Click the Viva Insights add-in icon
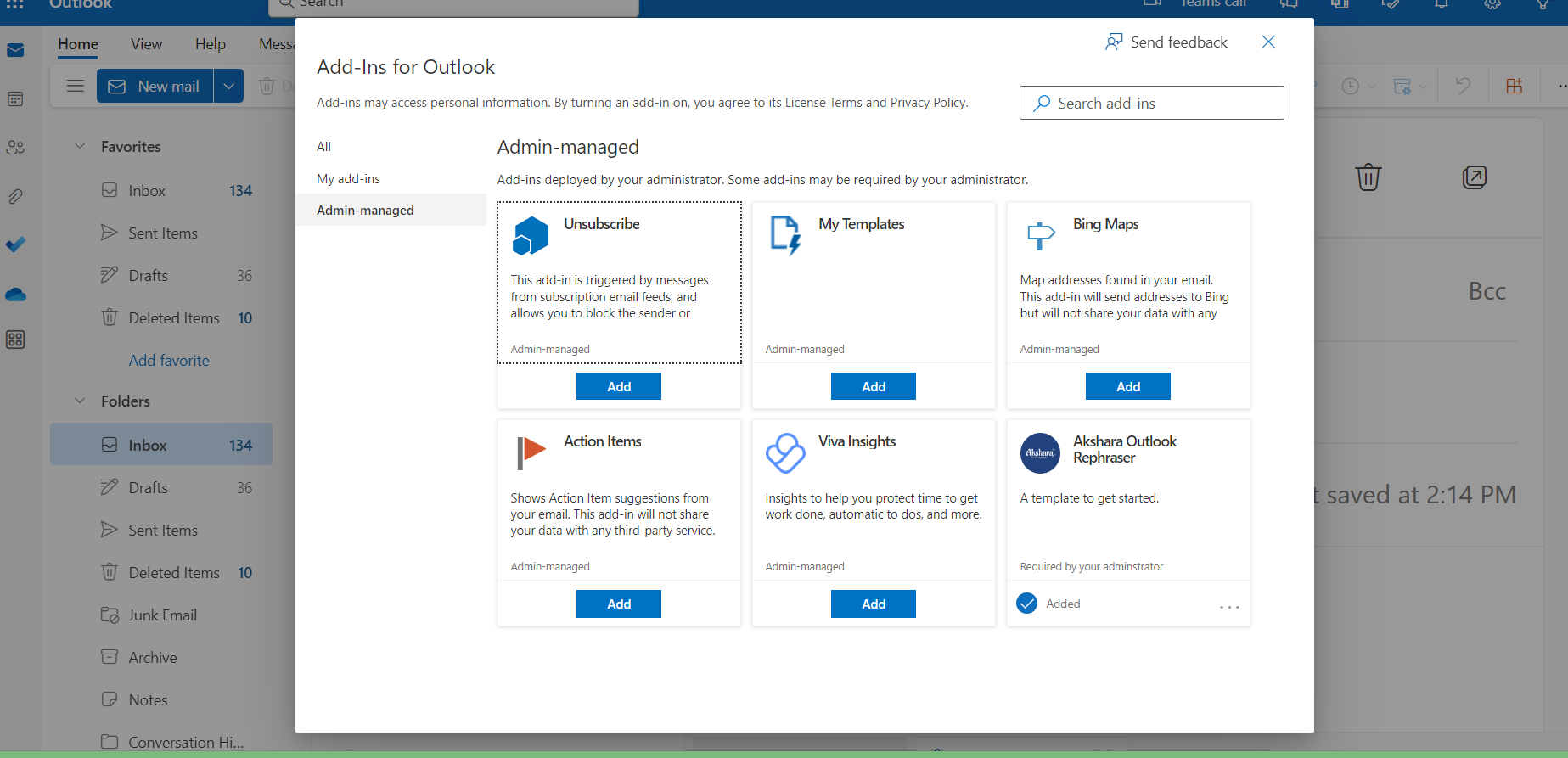The image size is (1568, 758). tap(785, 453)
